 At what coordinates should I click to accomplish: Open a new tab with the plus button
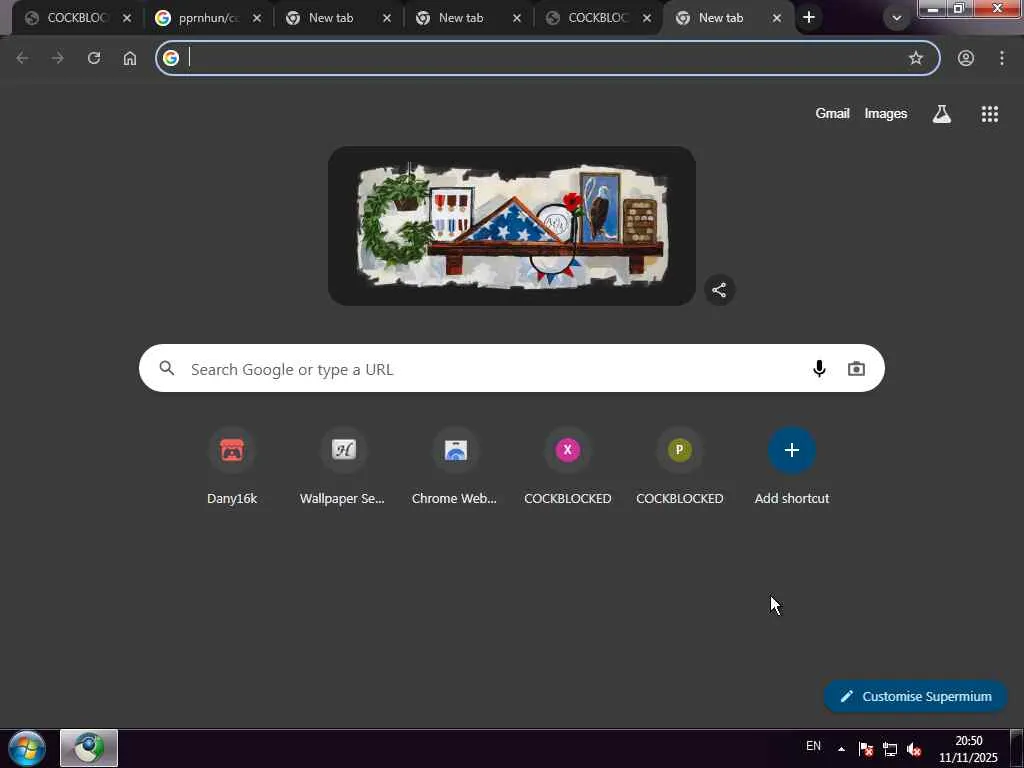808,18
